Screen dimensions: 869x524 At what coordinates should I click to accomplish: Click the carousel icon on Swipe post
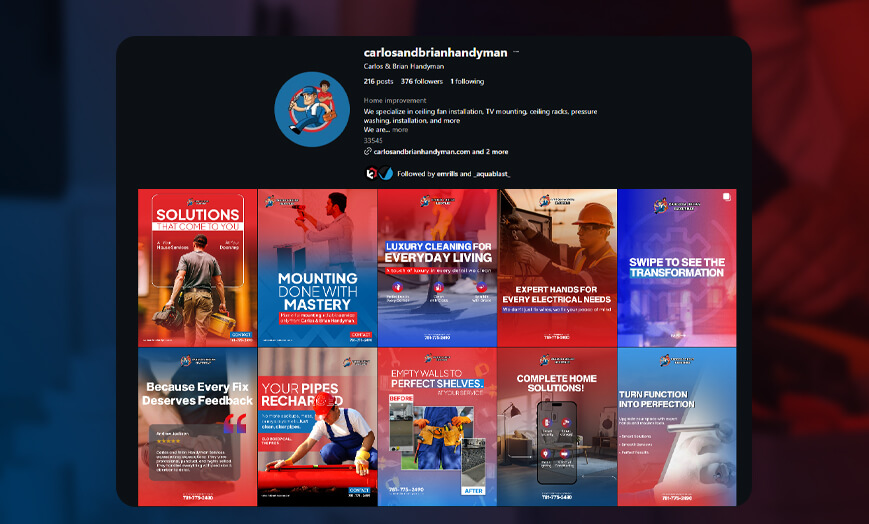coord(727,198)
